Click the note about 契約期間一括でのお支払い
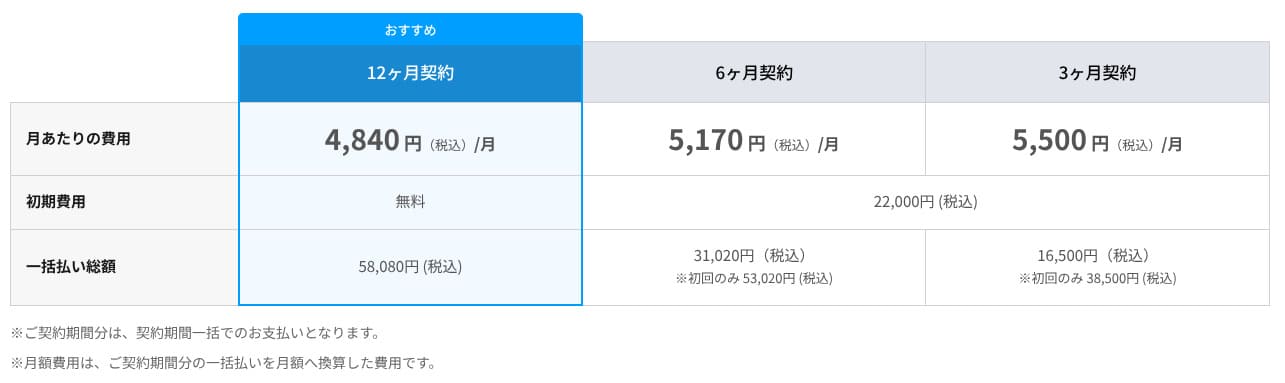1285x383 pixels. click(195, 332)
